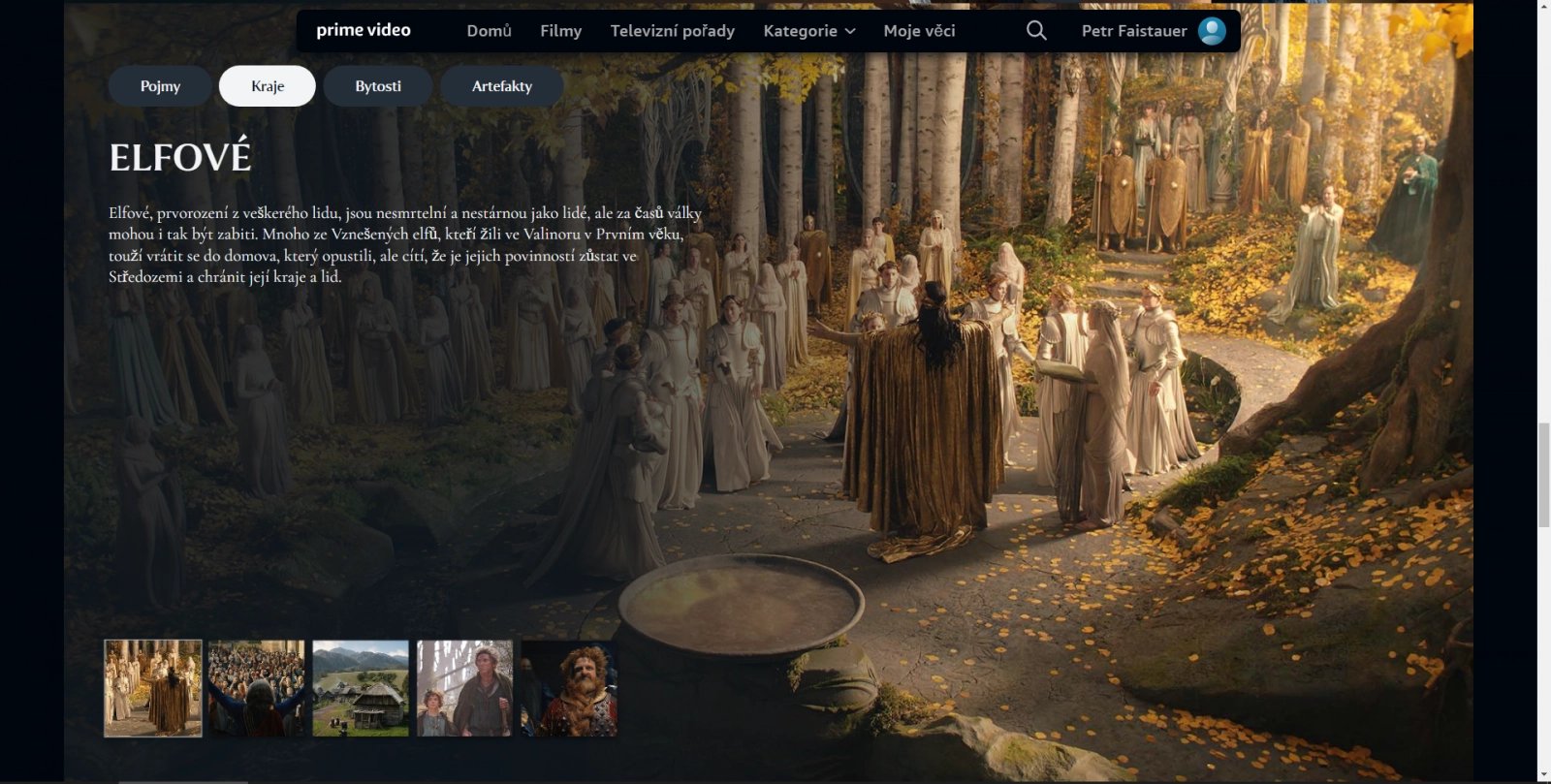Select the mountain village house thumbnail
1551x784 pixels.
[361, 688]
